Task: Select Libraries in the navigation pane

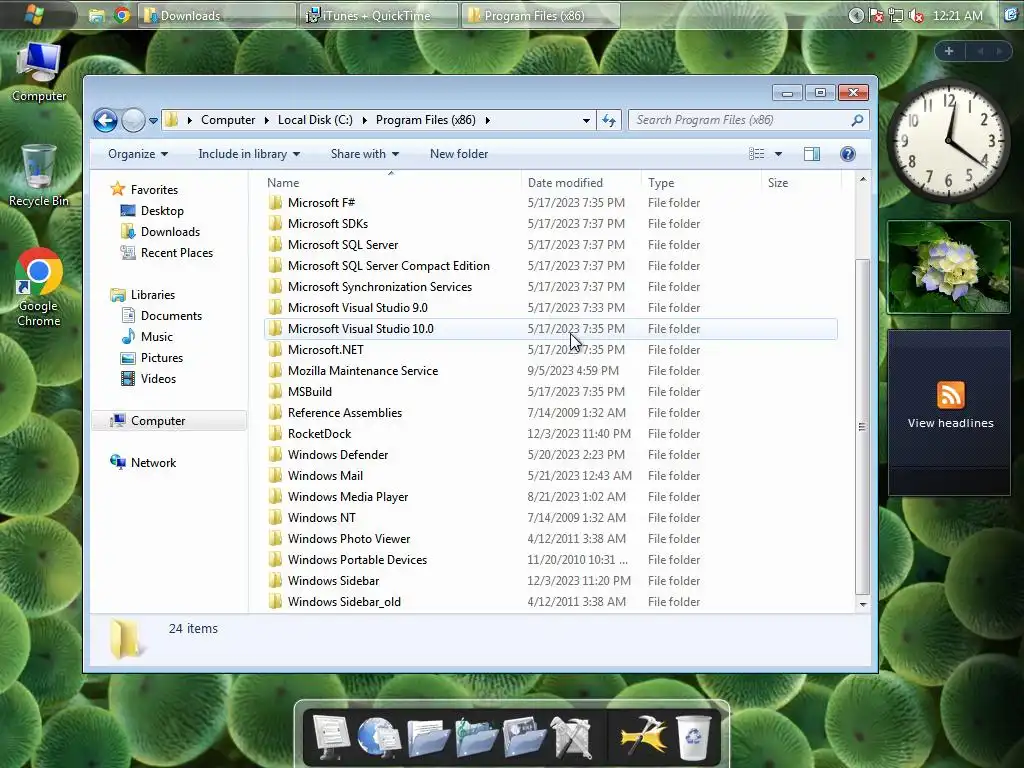Action: 153,295
